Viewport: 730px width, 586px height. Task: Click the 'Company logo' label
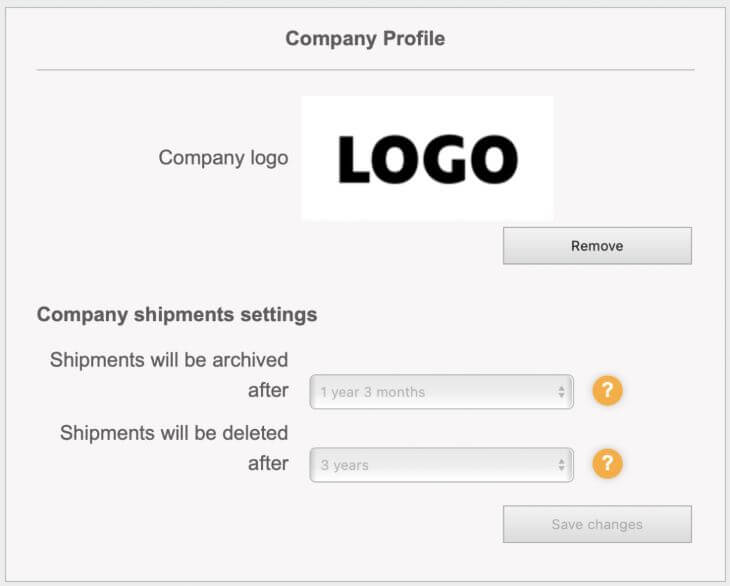tap(223, 158)
